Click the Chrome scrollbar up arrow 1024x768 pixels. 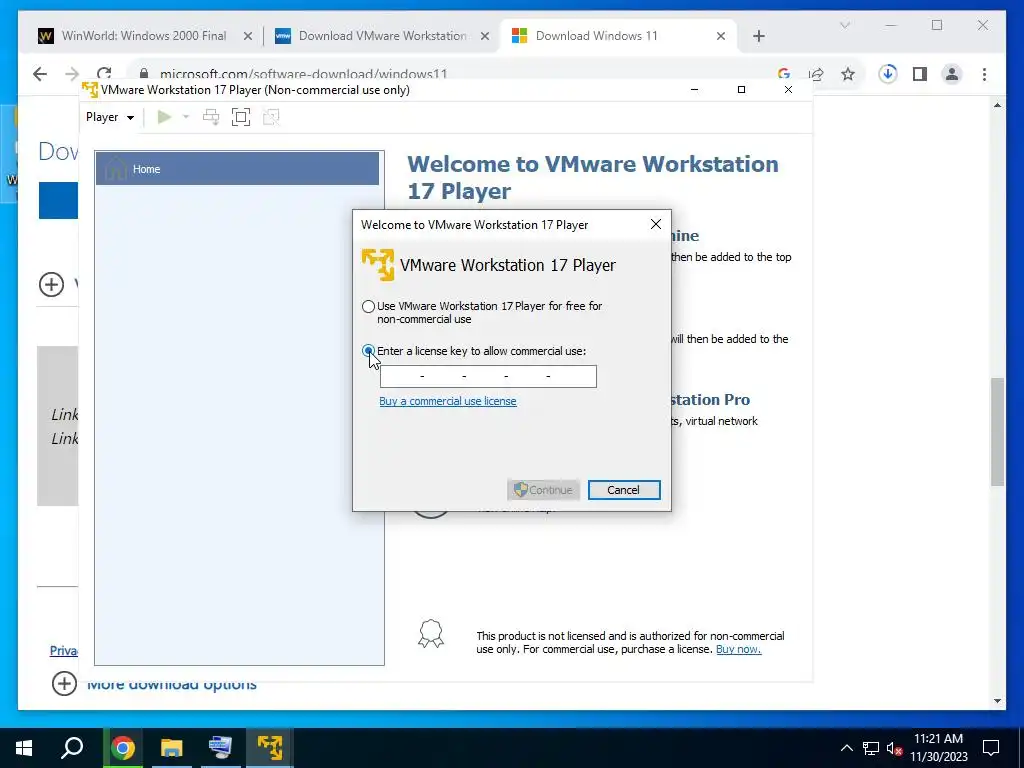997,104
